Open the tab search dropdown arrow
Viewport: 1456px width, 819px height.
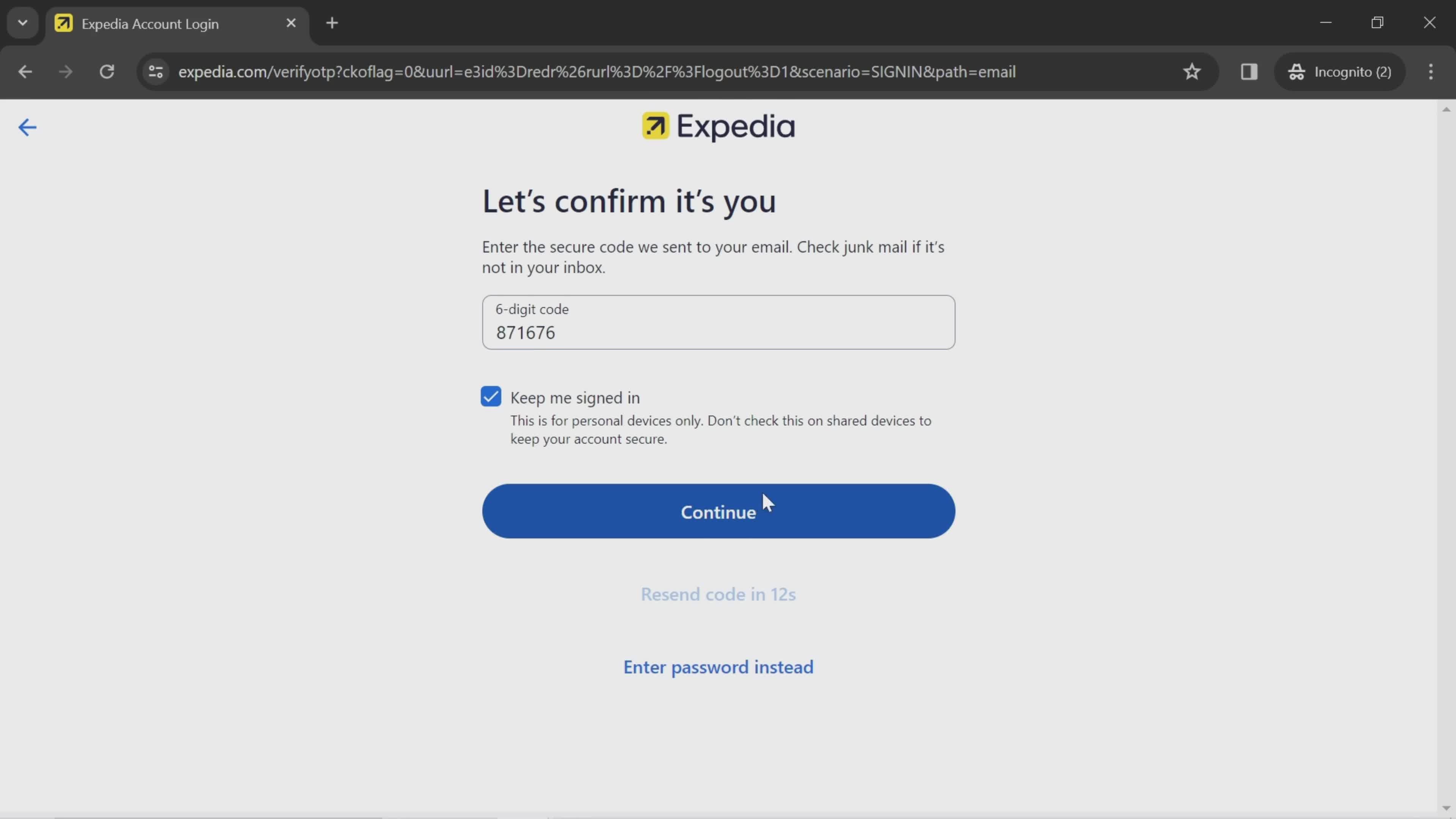[x=23, y=23]
